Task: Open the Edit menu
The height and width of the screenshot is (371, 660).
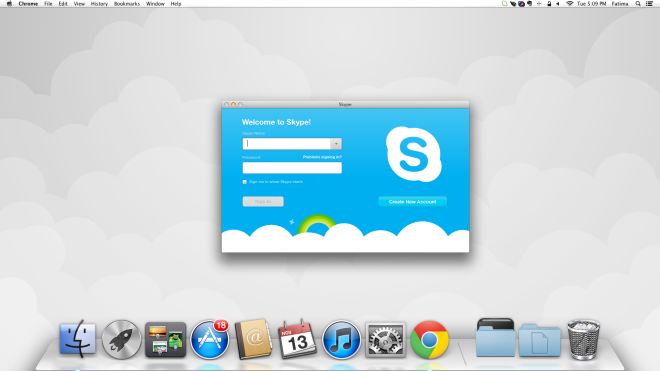Action: pyautogui.click(x=63, y=4)
